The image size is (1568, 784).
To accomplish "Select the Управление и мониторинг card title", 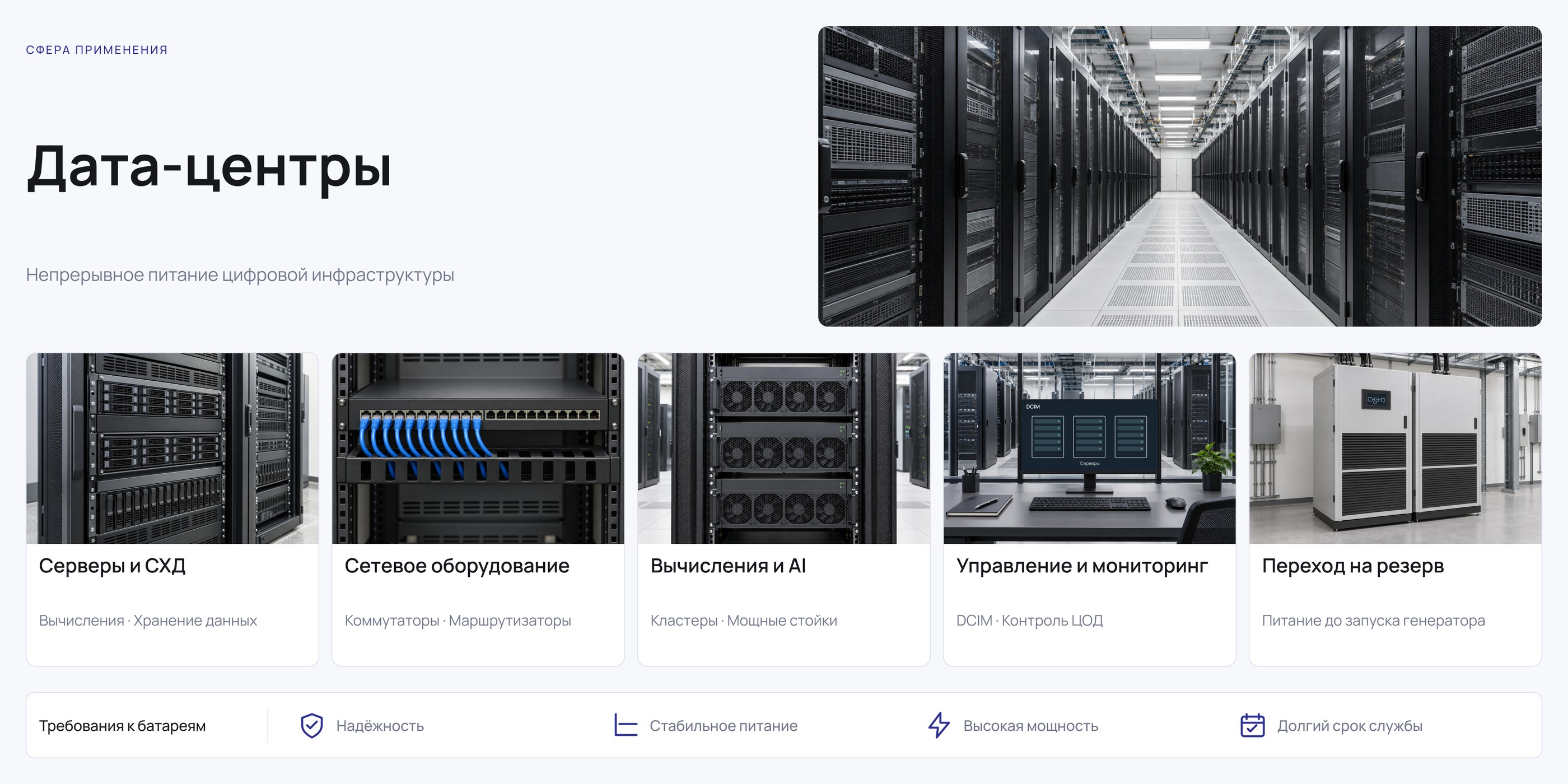I will pos(1082,566).
